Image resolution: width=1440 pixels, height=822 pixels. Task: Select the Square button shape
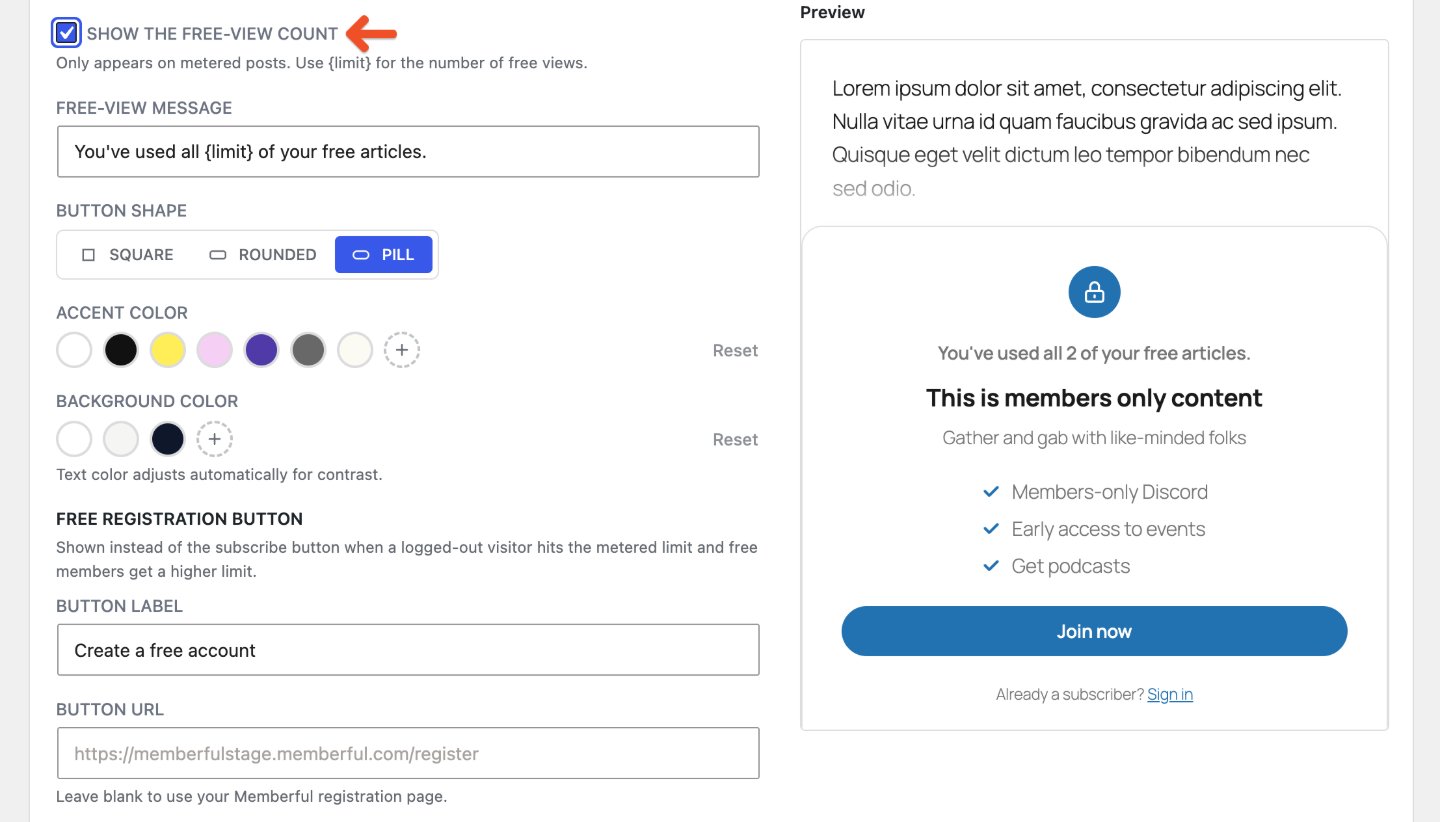pyautogui.click(x=128, y=255)
